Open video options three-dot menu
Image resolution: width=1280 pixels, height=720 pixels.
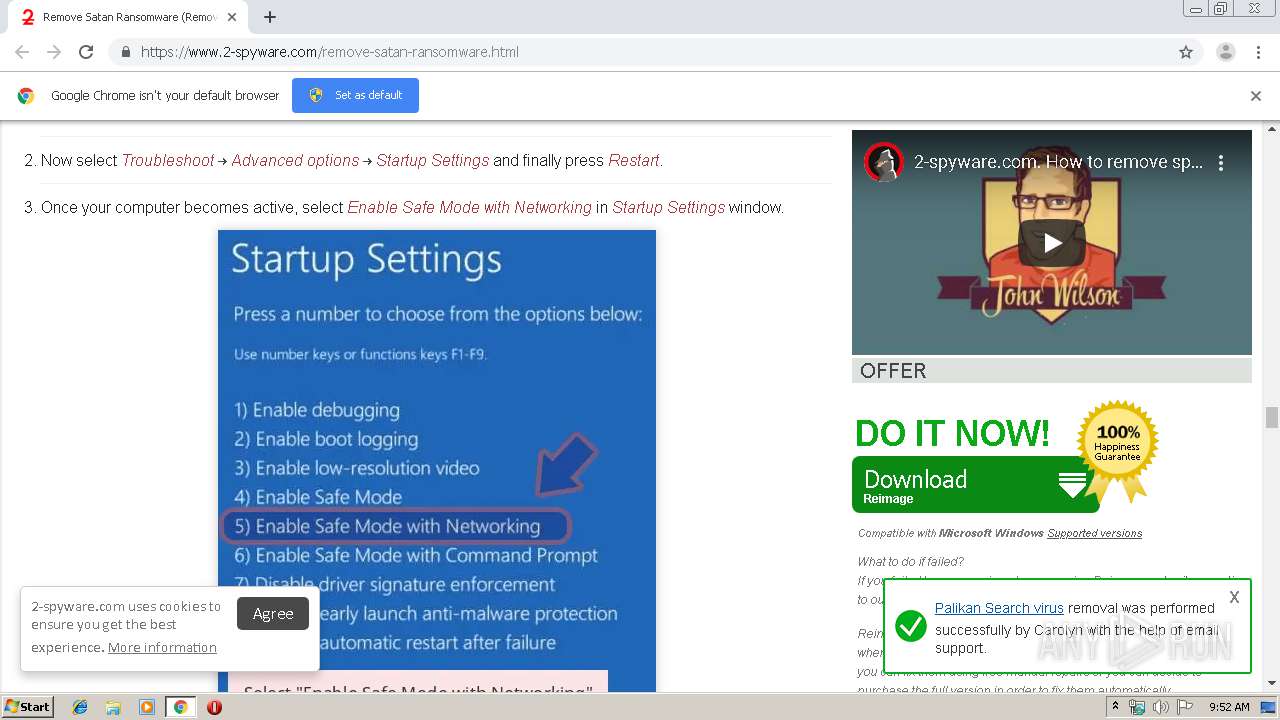click(x=1221, y=162)
